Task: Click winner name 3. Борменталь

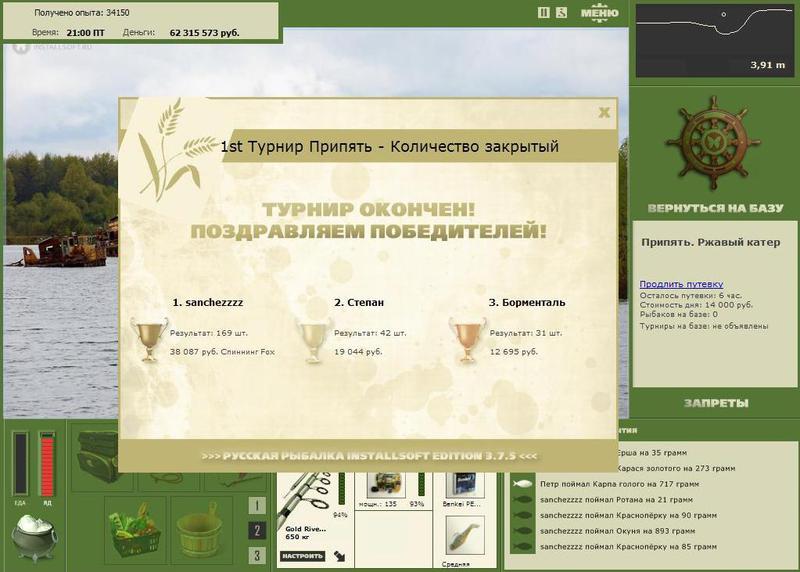Action: (x=527, y=302)
